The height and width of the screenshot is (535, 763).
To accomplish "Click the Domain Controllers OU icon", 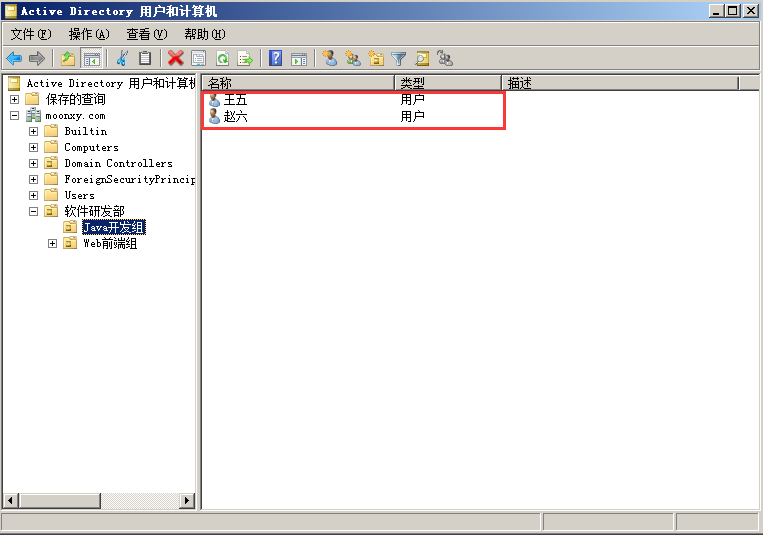I will pyautogui.click(x=51, y=163).
